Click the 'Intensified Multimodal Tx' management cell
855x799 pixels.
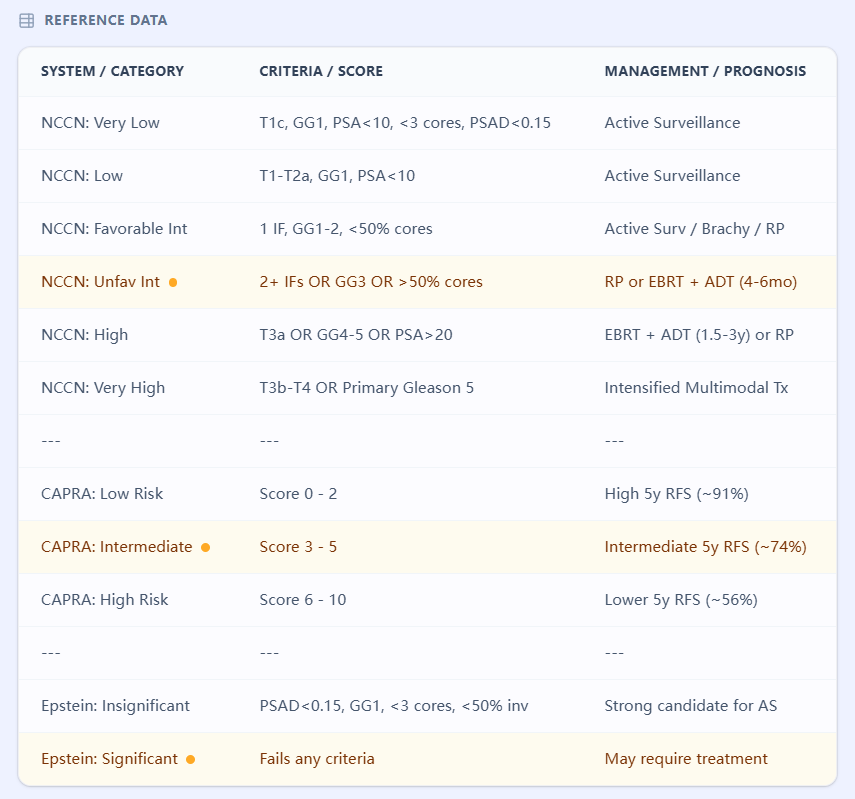[696, 388]
